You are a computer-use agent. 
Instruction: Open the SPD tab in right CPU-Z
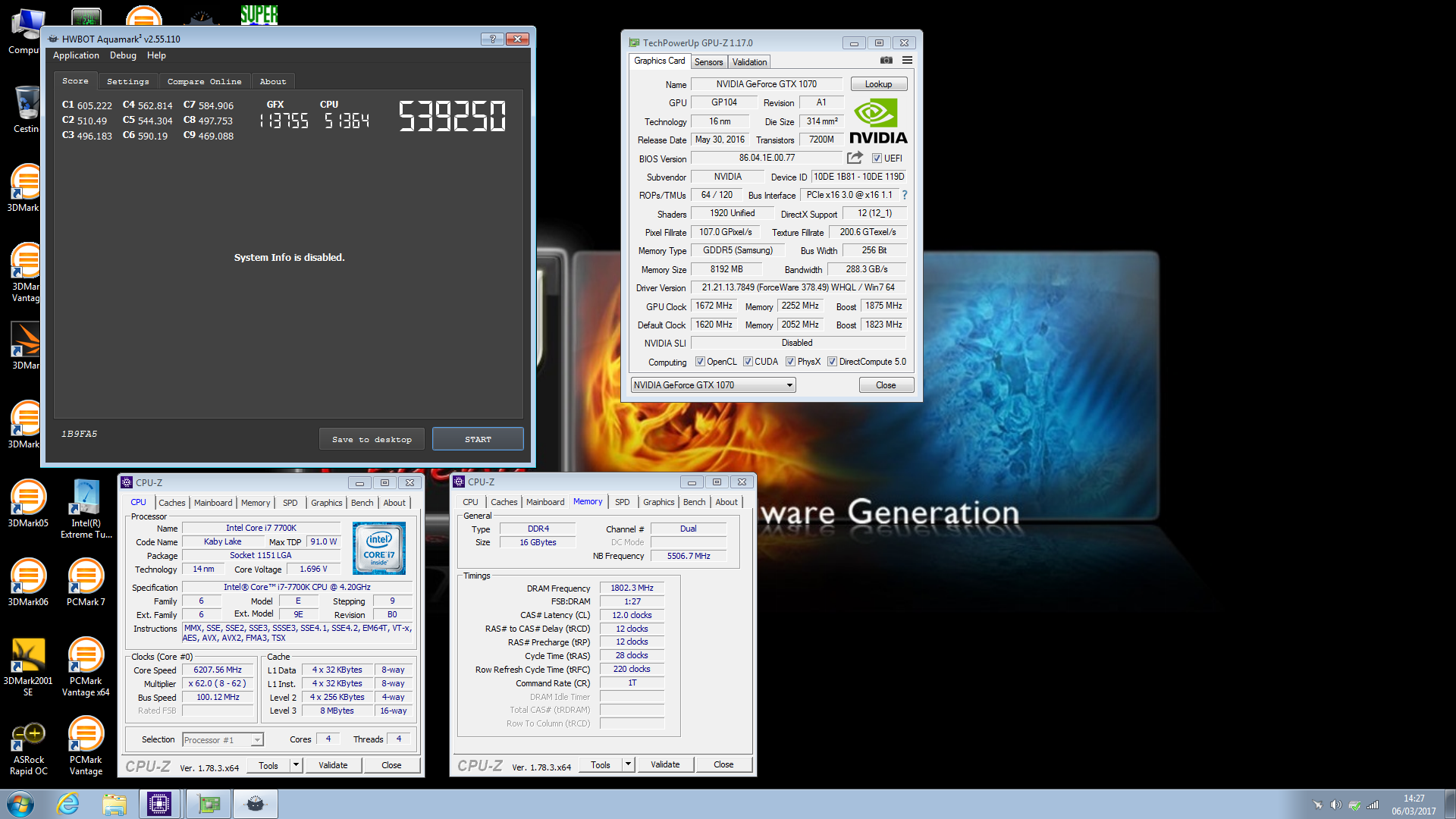622,502
